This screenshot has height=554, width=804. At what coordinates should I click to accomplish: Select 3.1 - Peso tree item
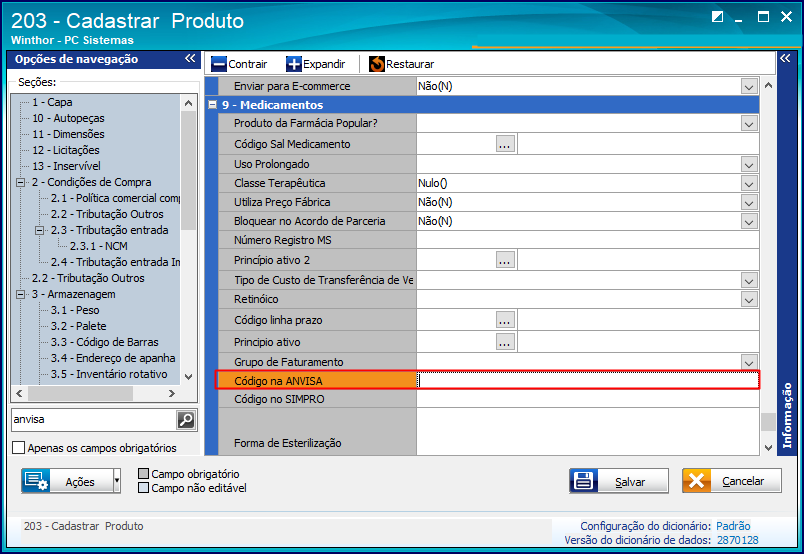pyautogui.click(x=75, y=310)
